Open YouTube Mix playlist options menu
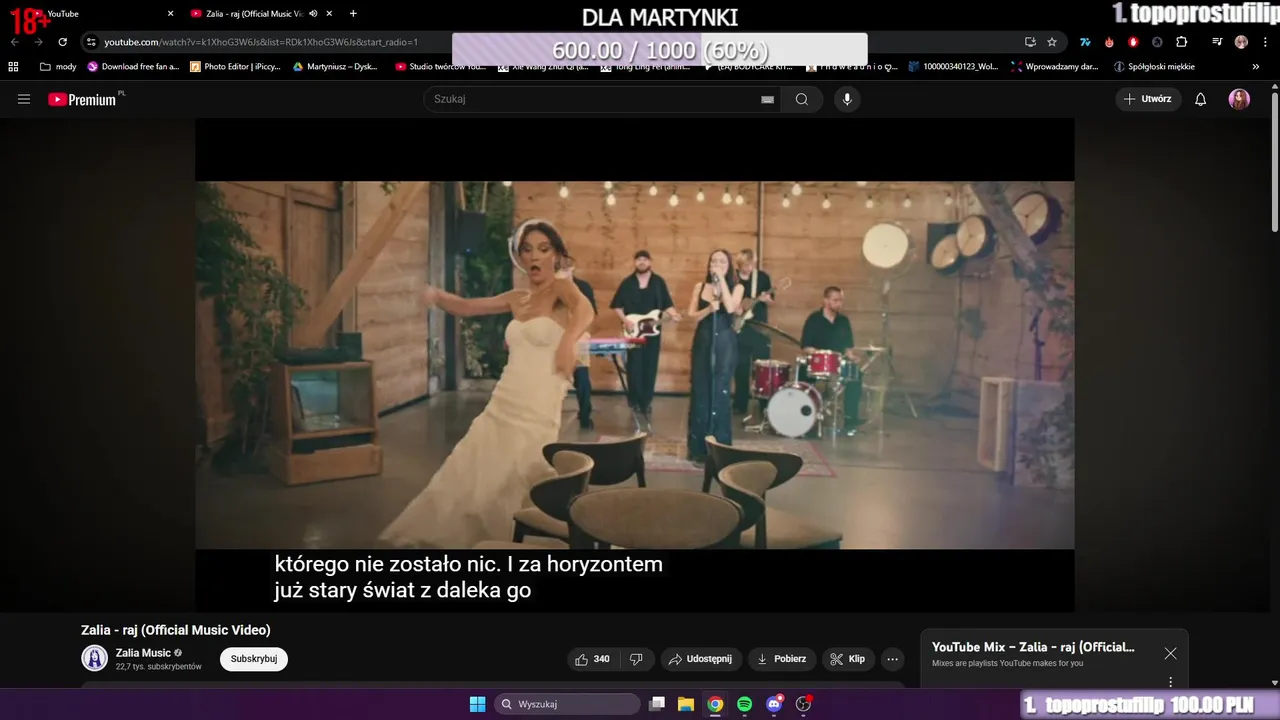1280x720 pixels. click(x=1170, y=682)
